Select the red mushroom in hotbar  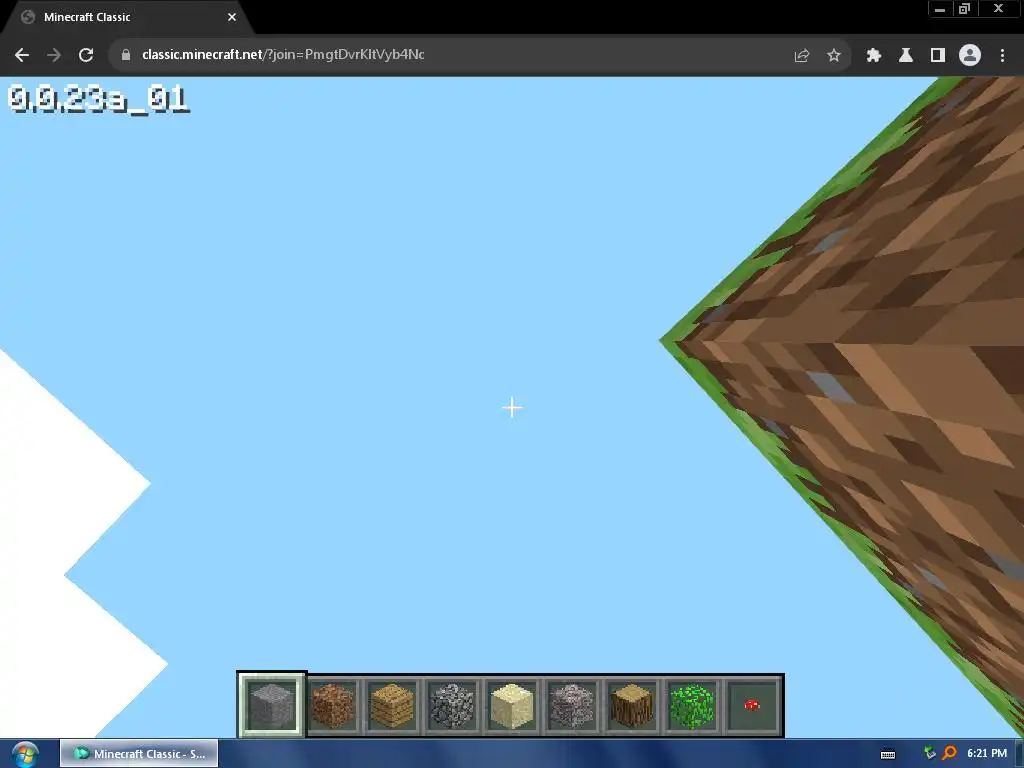pyautogui.click(x=752, y=705)
